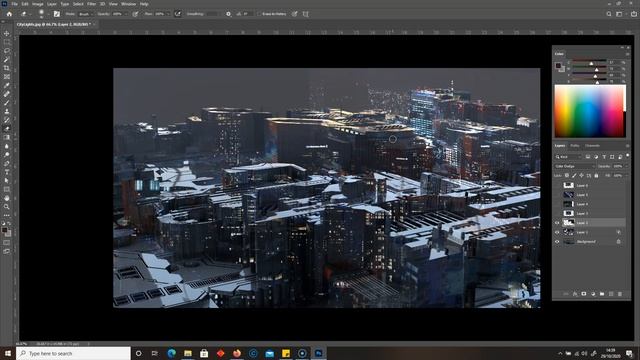The image size is (640, 360).
Task: Select the Brush tool
Action: pos(7,103)
